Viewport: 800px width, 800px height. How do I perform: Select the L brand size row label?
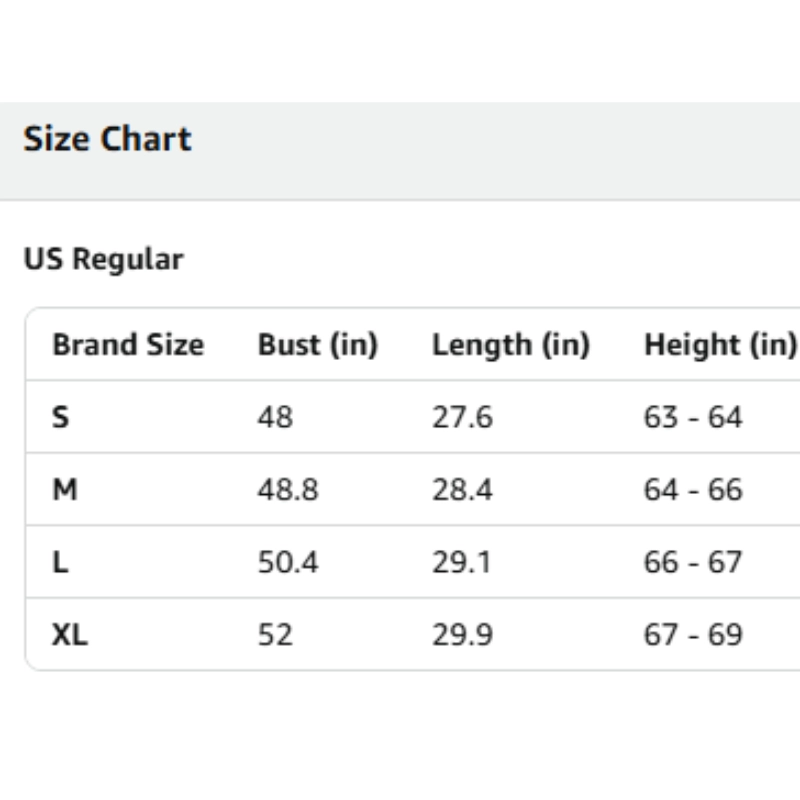point(61,563)
